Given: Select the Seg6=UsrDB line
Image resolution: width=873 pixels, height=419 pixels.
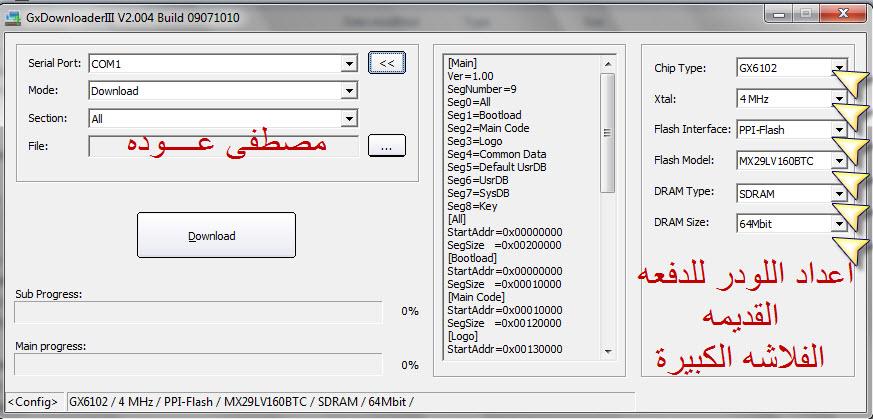Looking at the screenshot, I should (478, 180).
